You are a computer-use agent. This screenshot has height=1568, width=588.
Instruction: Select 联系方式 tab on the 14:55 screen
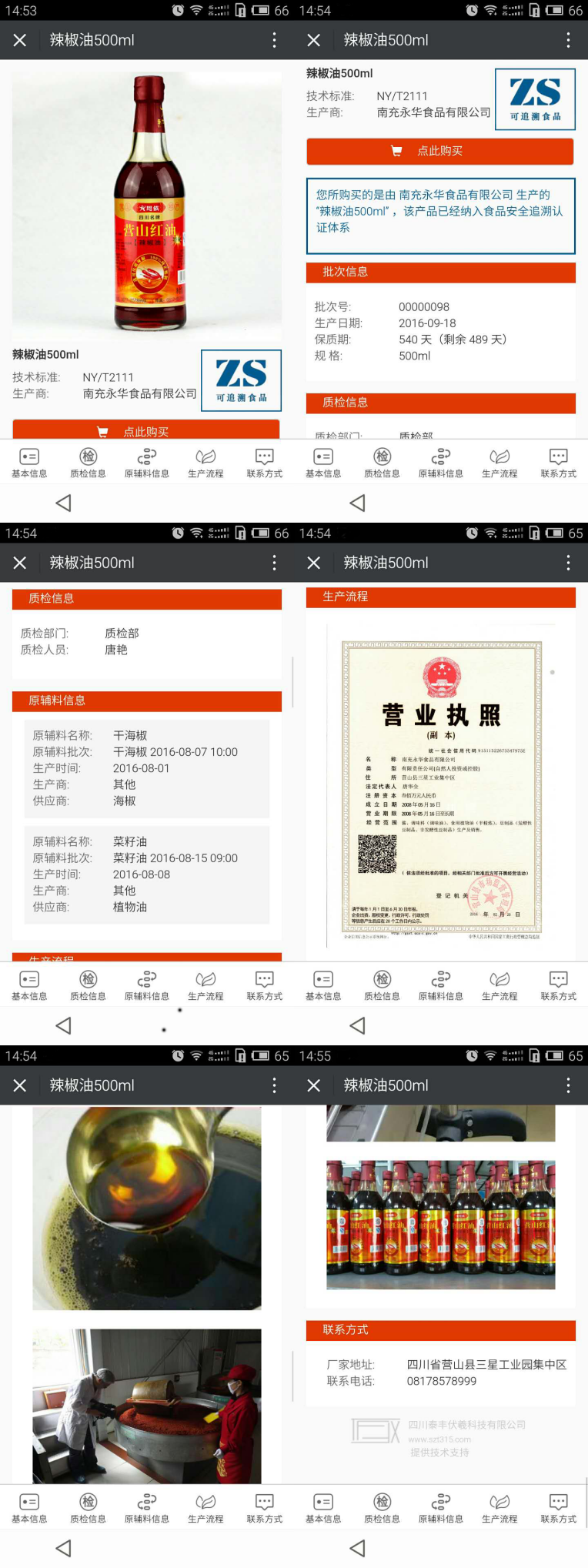558,1507
